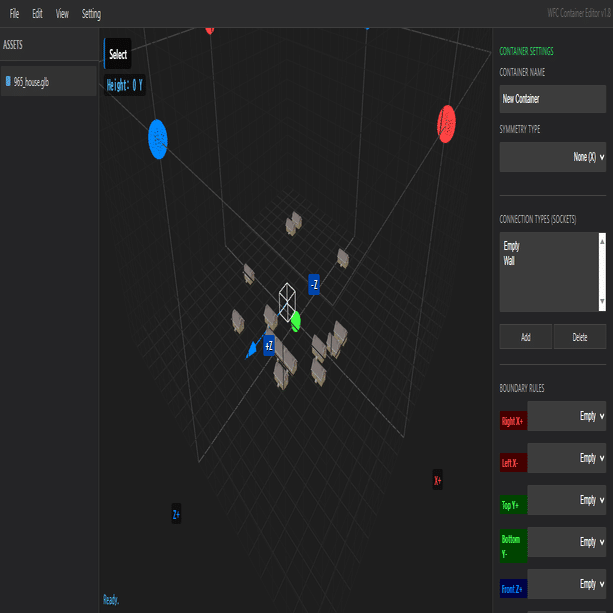Click the Z+ axis marker
613x613 pixels.
tap(176, 514)
